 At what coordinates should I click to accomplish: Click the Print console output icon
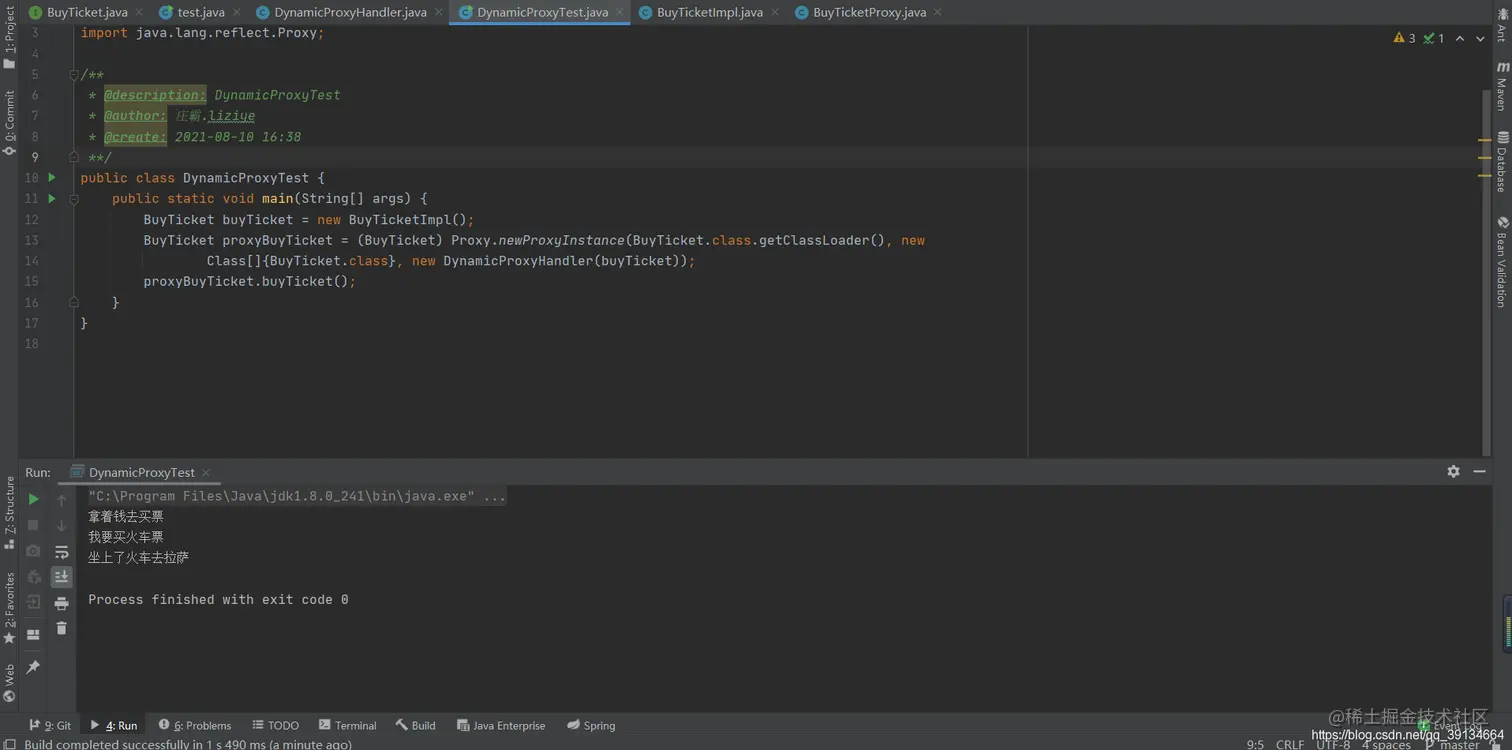pos(62,603)
